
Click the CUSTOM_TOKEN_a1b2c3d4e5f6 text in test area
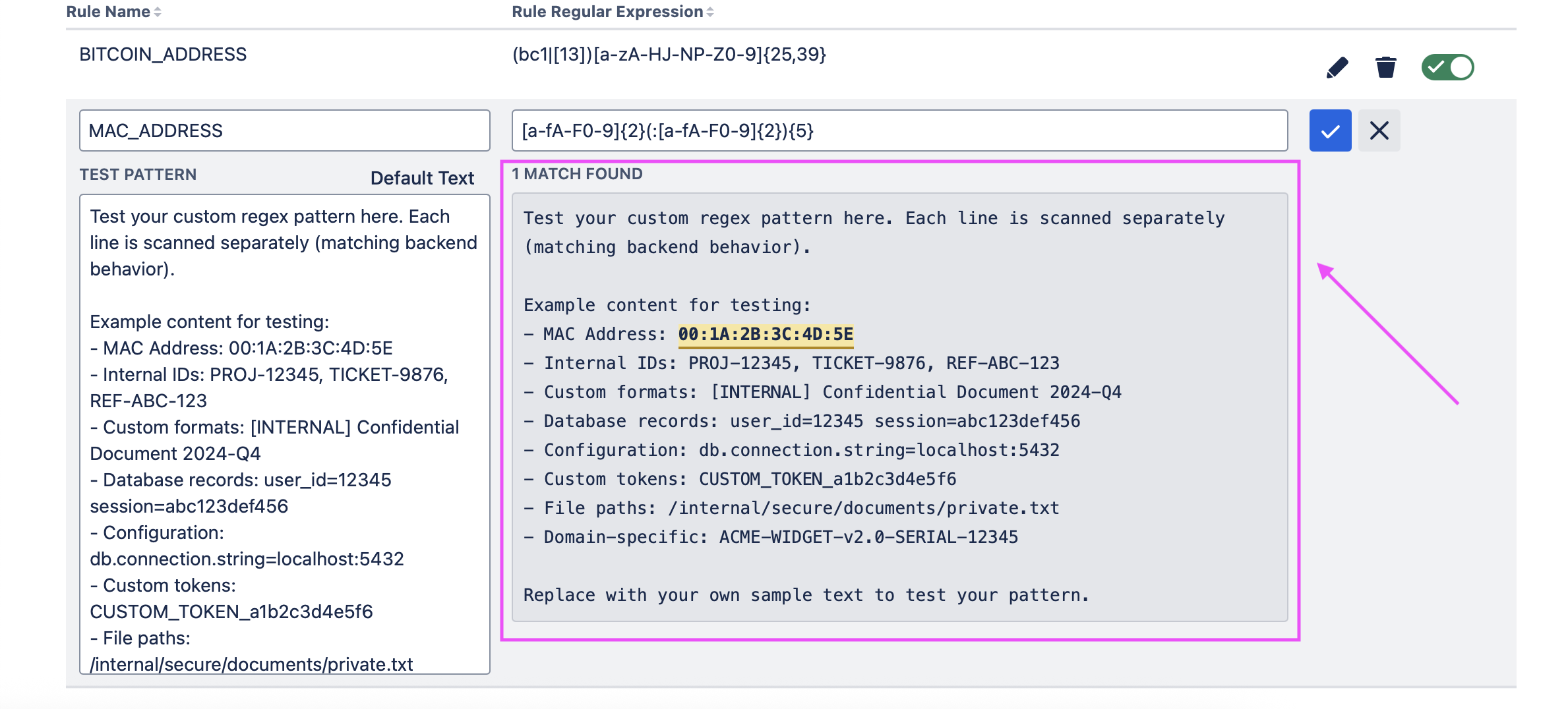coord(231,611)
